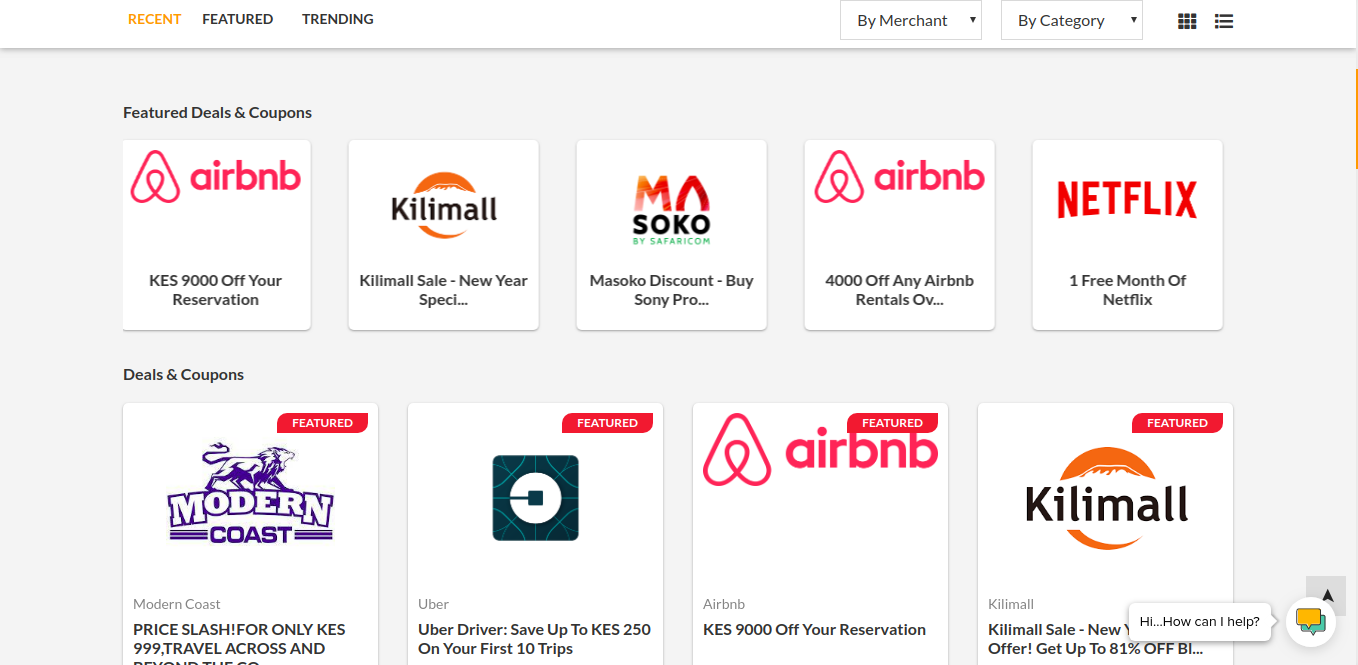Open the Airbnb logo in Deals & Coupons
The width and height of the screenshot is (1358, 665).
click(x=821, y=450)
